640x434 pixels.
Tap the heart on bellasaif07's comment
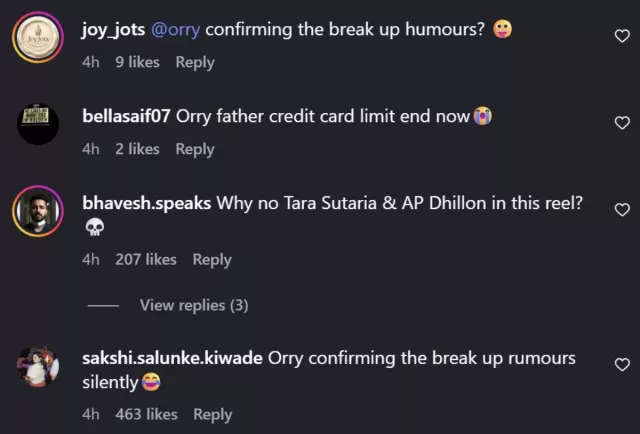point(621,122)
